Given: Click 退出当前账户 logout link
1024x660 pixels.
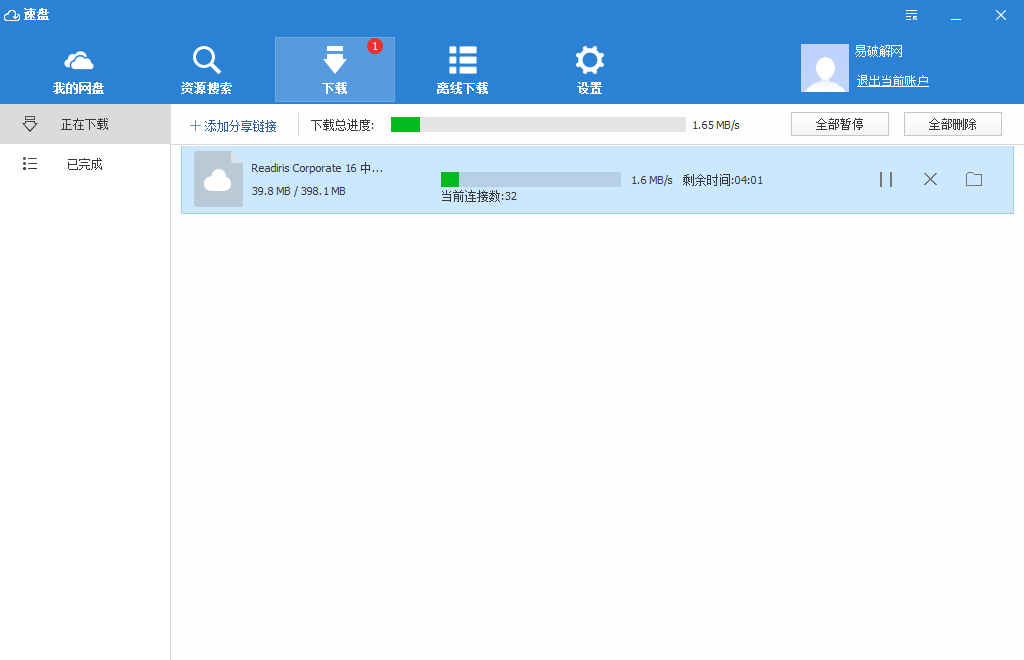Looking at the screenshot, I should 892,81.
